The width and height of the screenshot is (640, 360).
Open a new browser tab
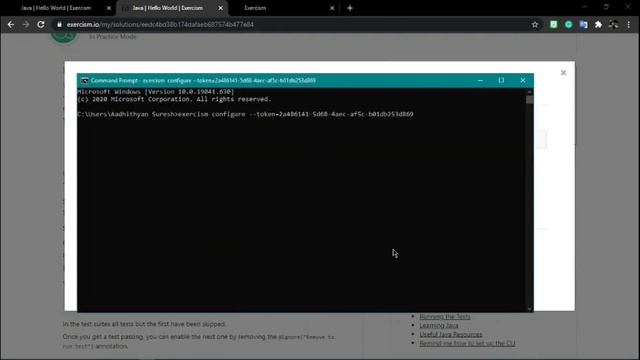click(x=350, y=8)
